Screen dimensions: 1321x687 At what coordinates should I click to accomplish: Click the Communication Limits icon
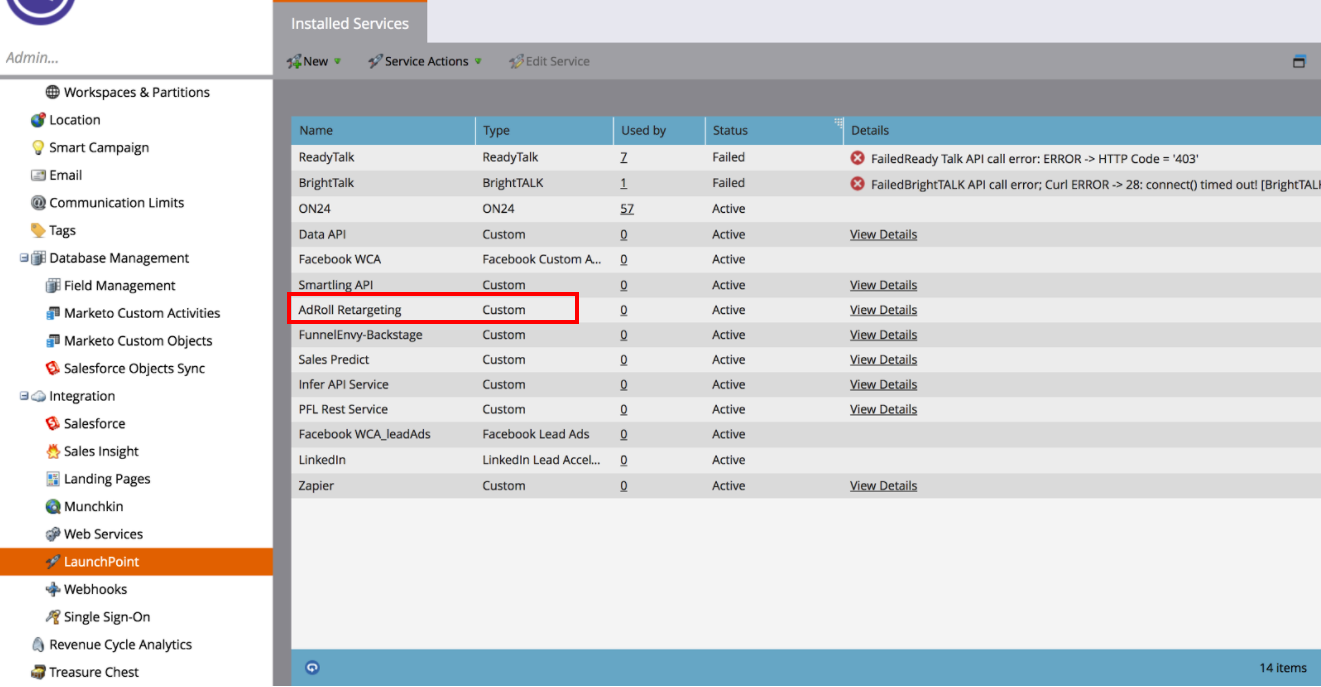pyautogui.click(x=38, y=203)
